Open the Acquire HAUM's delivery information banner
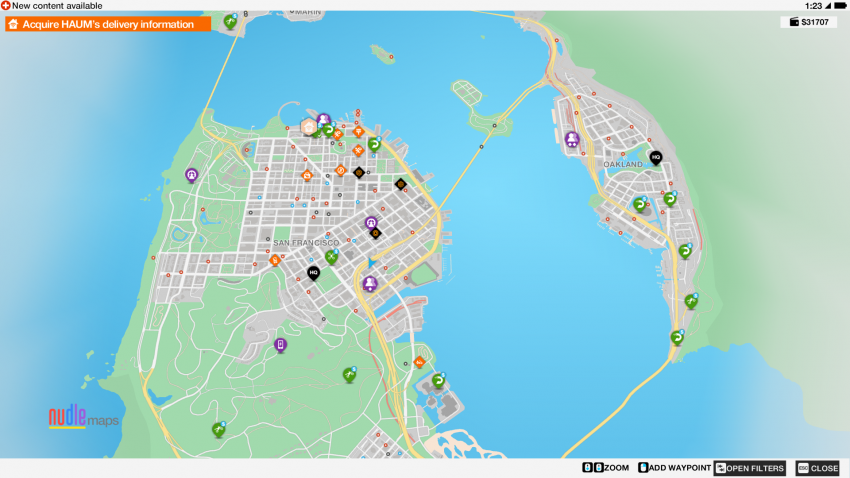Image resolution: width=850 pixels, height=478 pixels. click(x=108, y=24)
